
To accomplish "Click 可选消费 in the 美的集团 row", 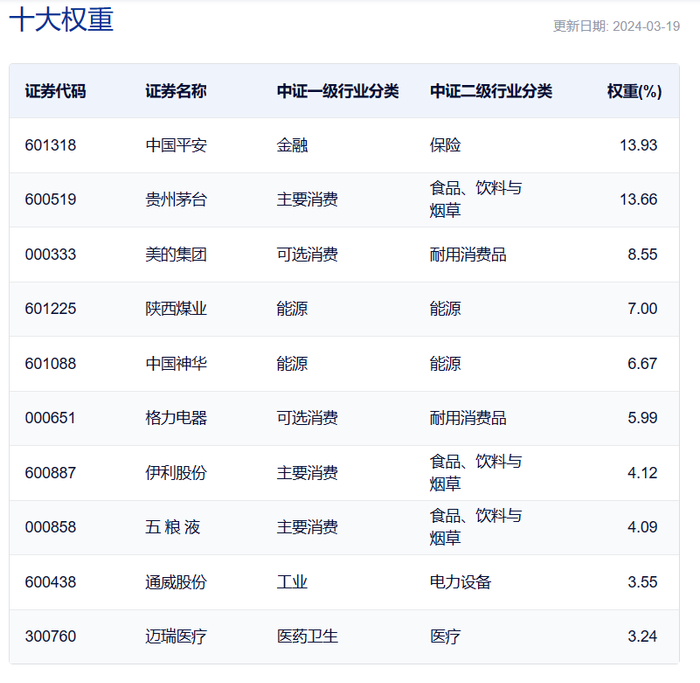I will click(307, 254).
